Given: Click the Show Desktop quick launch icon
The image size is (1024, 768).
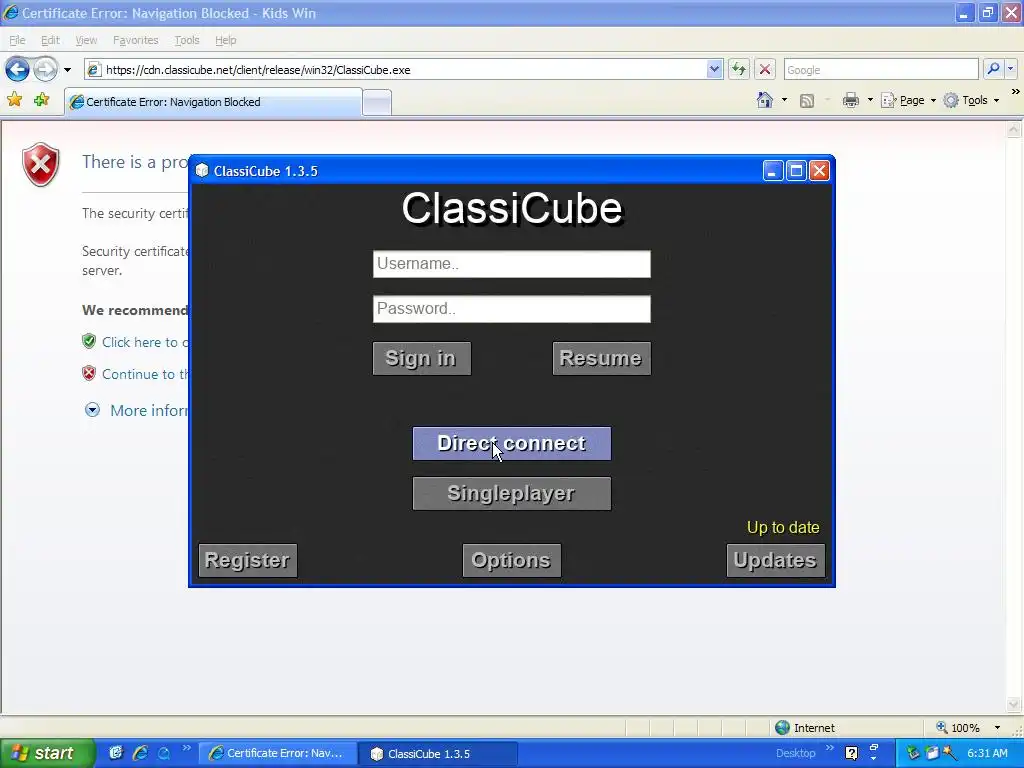Looking at the screenshot, I should pos(116,753).
